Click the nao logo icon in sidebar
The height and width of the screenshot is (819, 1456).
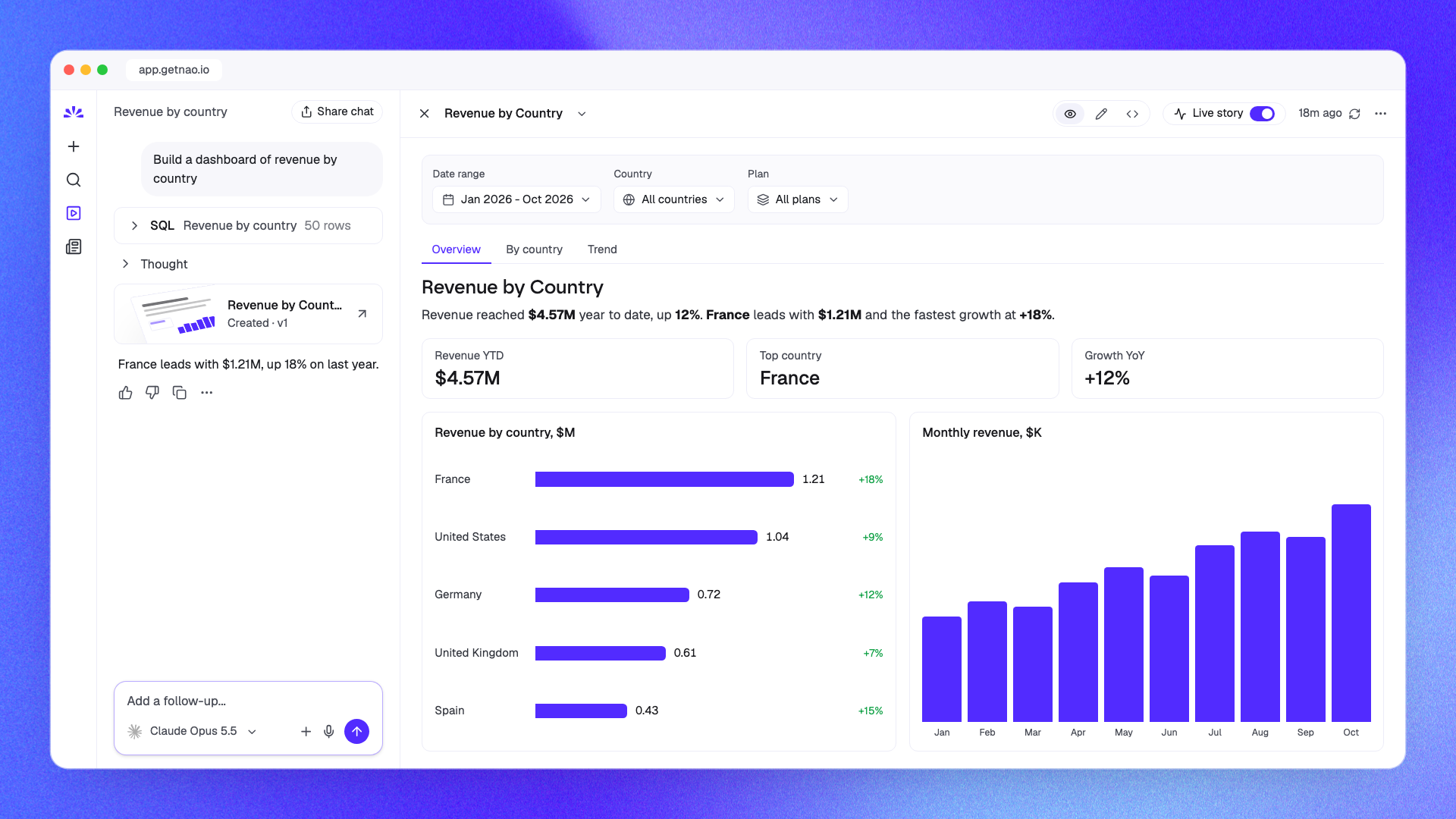(x=74, y=112)
